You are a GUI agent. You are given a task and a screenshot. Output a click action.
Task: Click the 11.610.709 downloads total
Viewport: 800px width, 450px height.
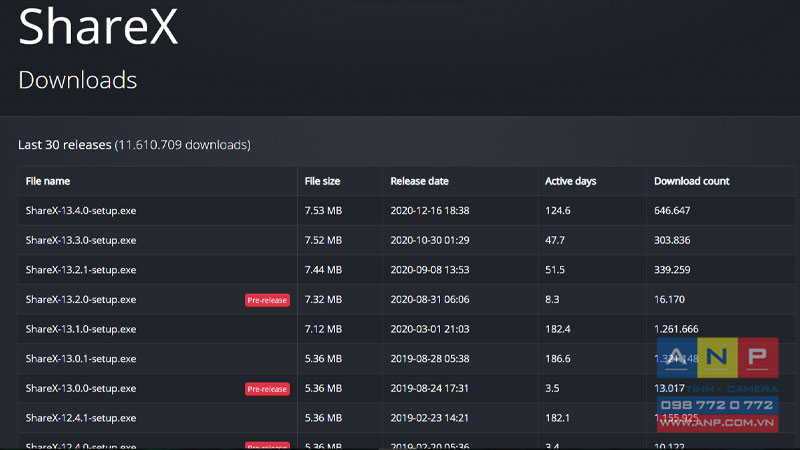(x=183, y=145)
